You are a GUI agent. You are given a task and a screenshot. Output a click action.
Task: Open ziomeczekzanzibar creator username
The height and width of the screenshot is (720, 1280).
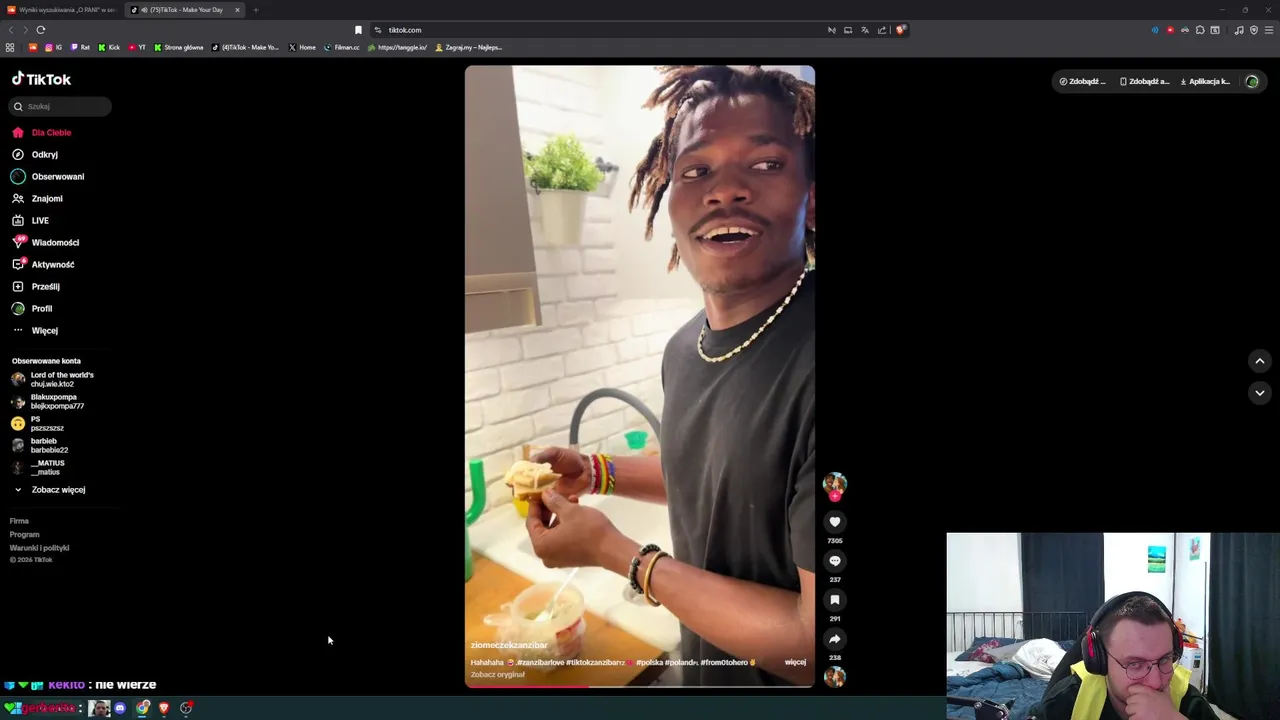(x=509, y=645)
